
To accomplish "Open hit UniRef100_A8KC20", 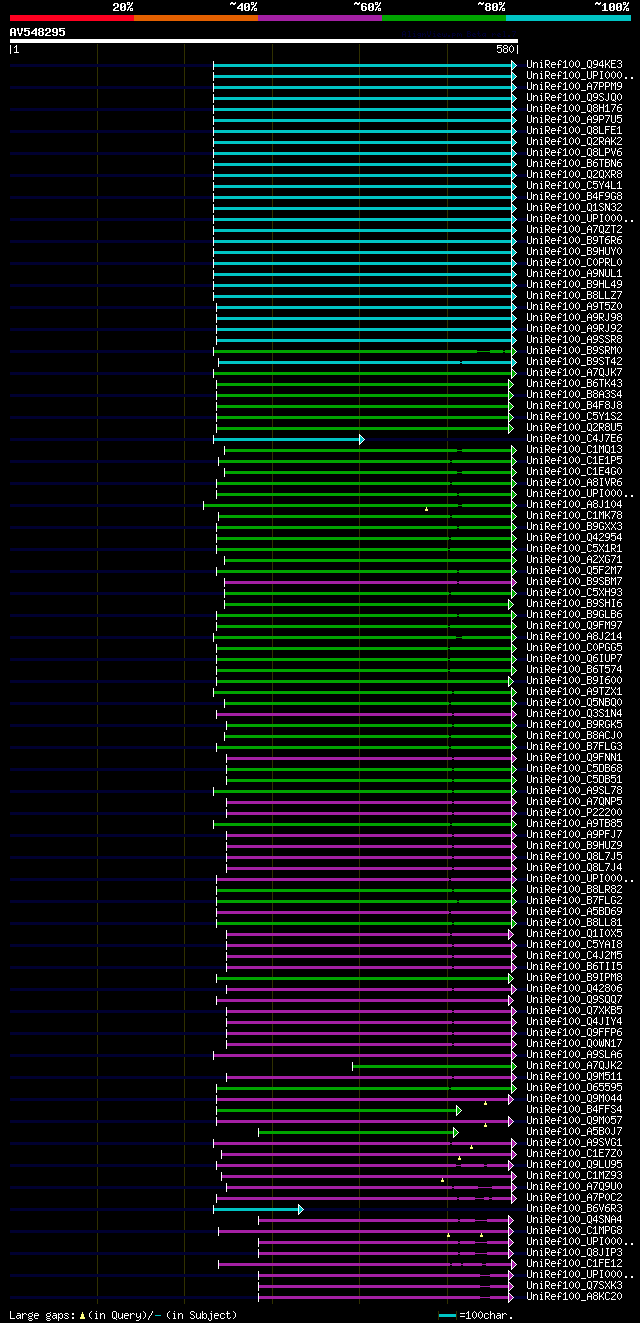I will (574, 1297).
